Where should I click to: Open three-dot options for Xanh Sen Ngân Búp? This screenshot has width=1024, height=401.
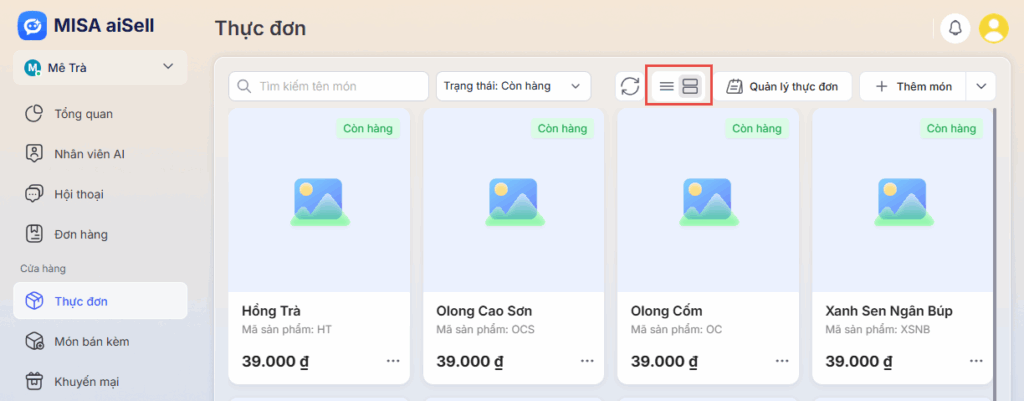pos(976,360)
